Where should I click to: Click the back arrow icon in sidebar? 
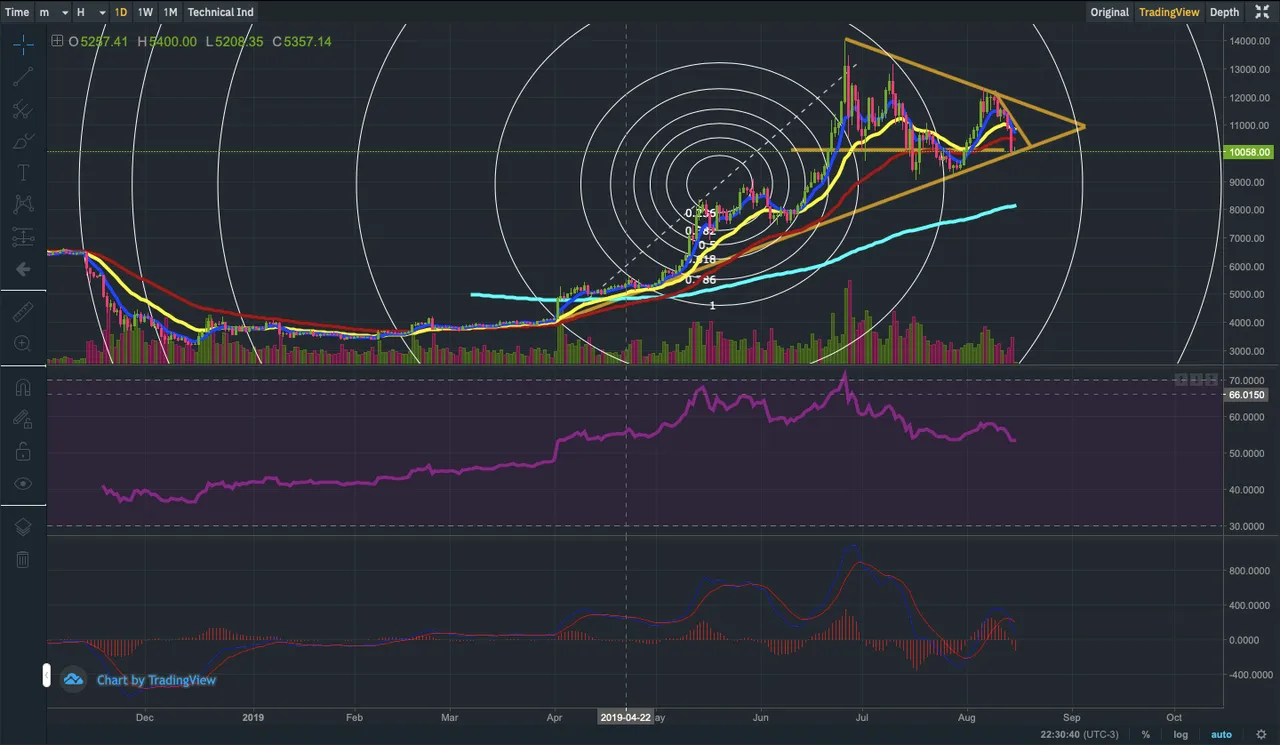click(x=23, y=269)
